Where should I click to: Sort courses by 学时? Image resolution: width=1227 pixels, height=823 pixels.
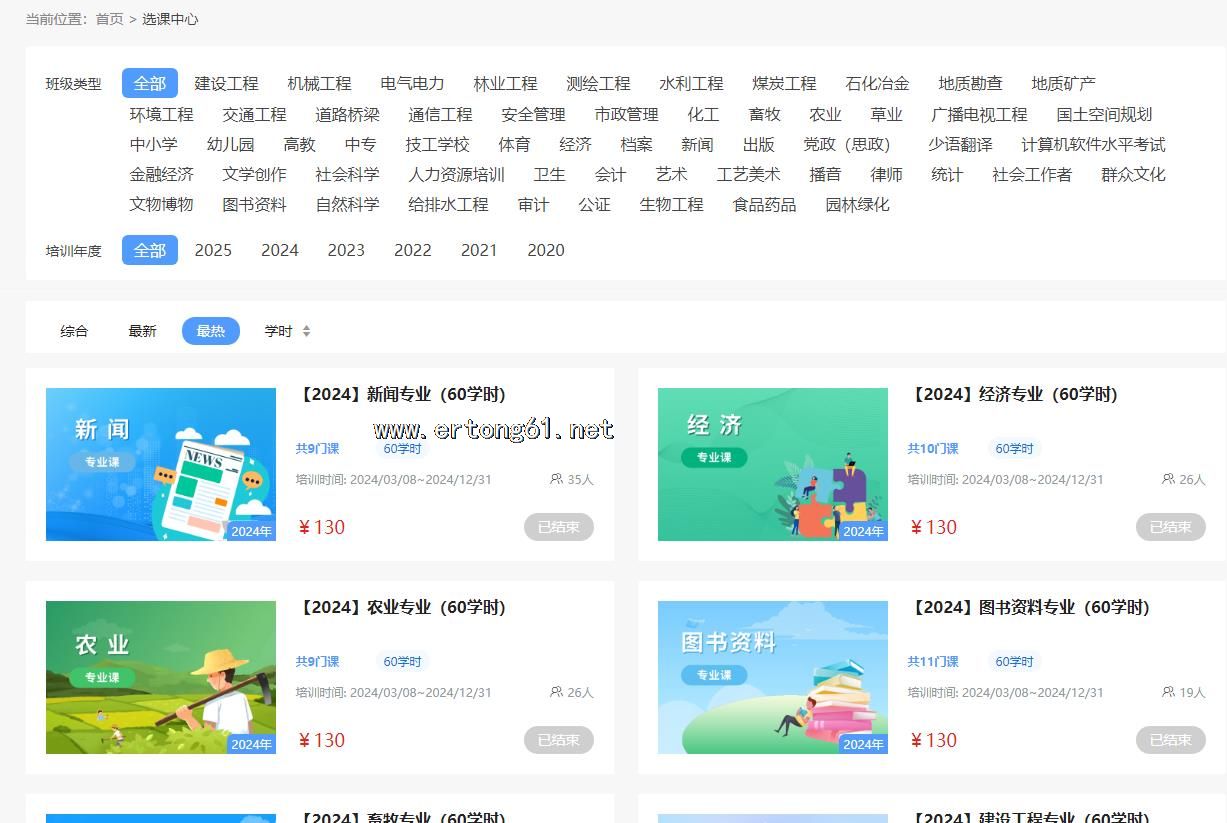tap(278, 331)
